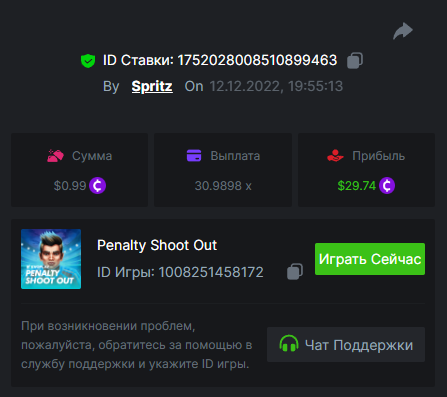Viewport: 447px width, 397px height.
Task: Click the purple coin next to $29.74
Action: [x=387, y=186]
